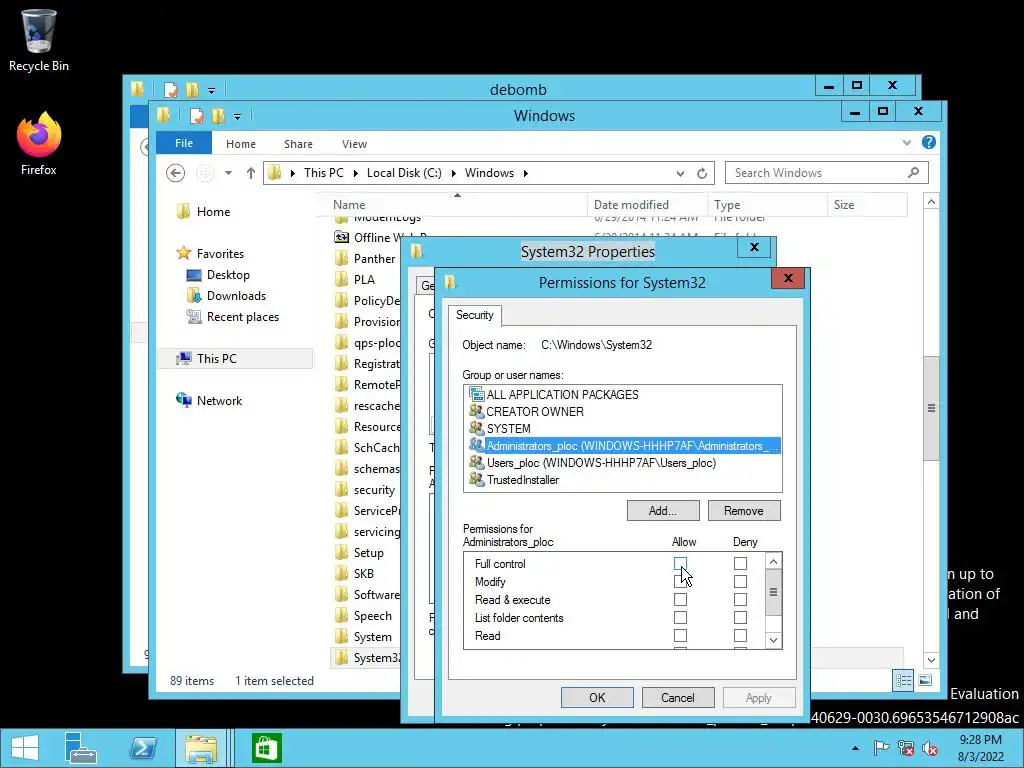Viewport: 1024px width, 768px height.
Task: Check Allow for Read permission
Action: 680,635
